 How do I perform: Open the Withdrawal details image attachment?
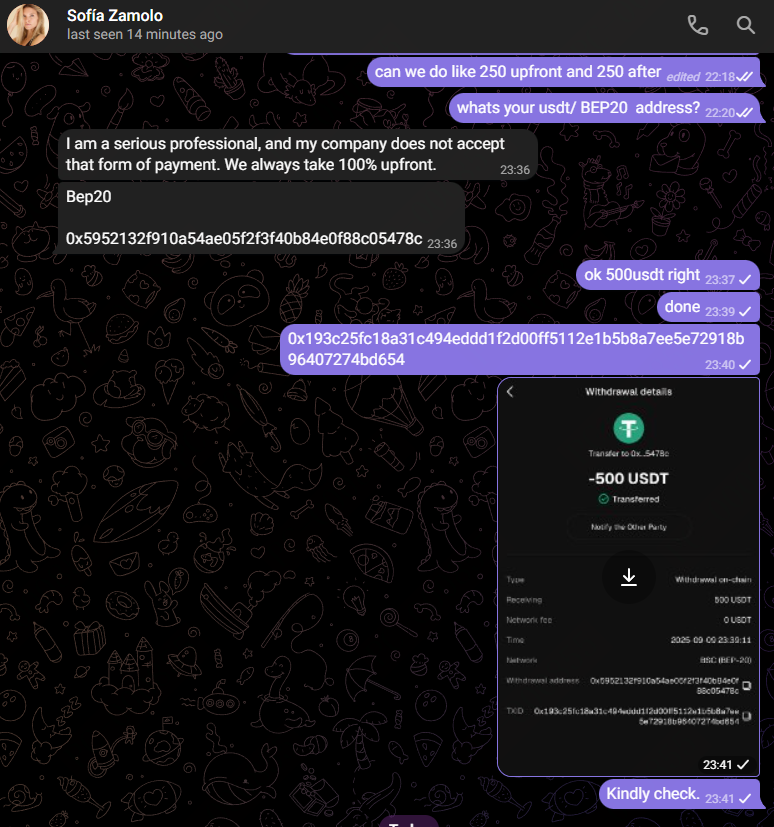coord(628,577)
